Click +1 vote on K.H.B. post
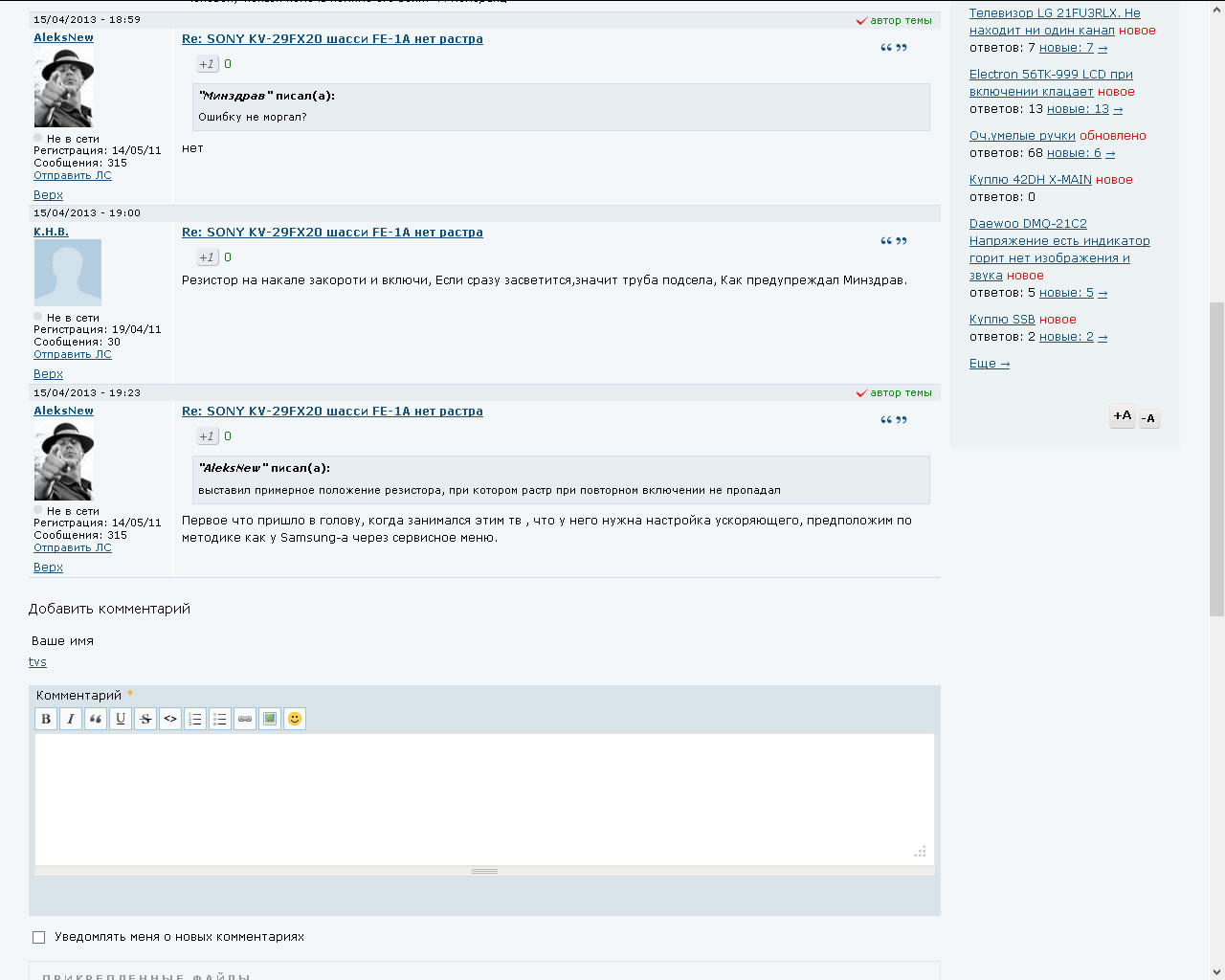 pyautogui.click(x=207, y=257)
